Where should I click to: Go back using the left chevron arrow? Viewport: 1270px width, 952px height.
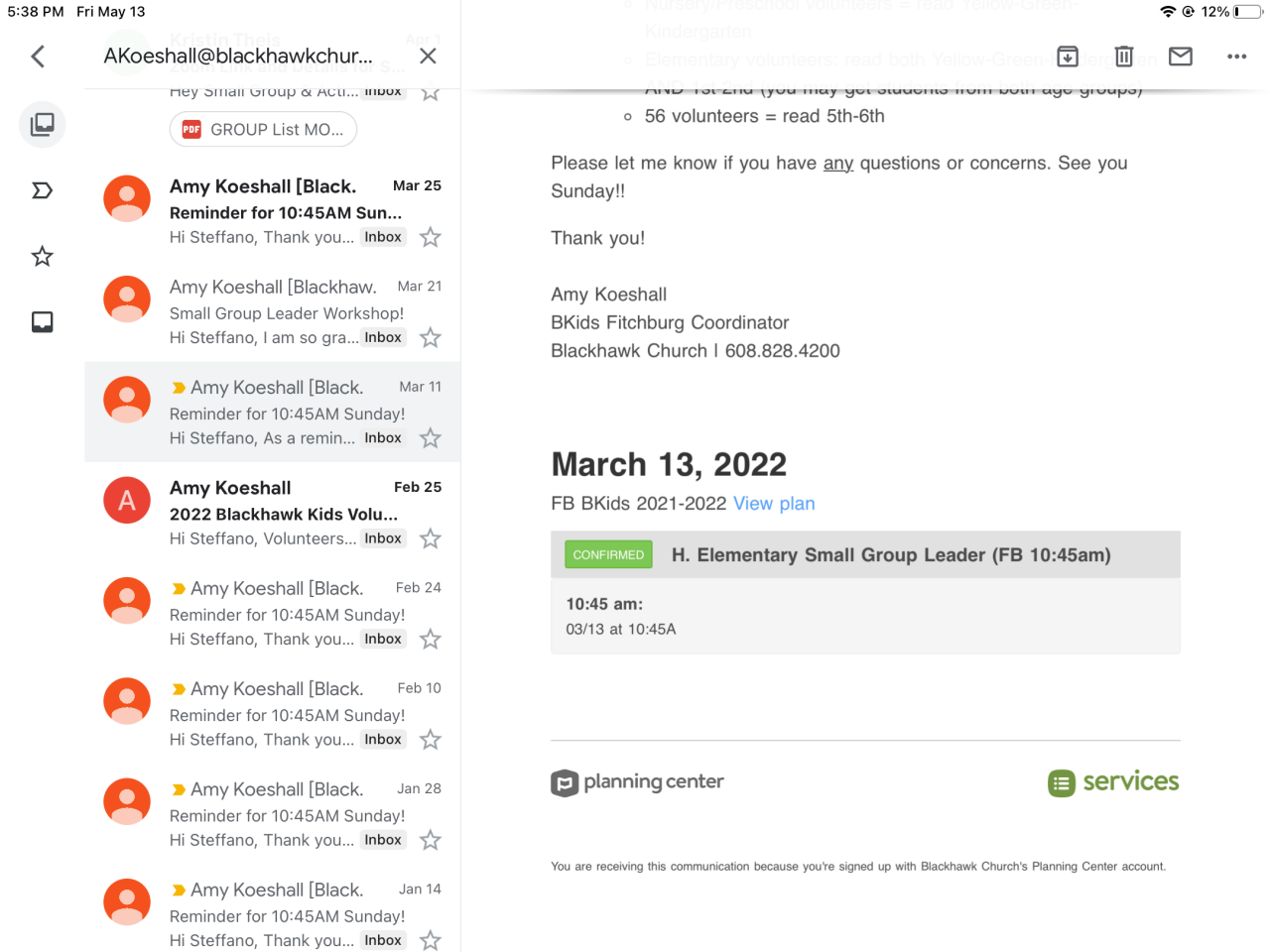[38, 57]
